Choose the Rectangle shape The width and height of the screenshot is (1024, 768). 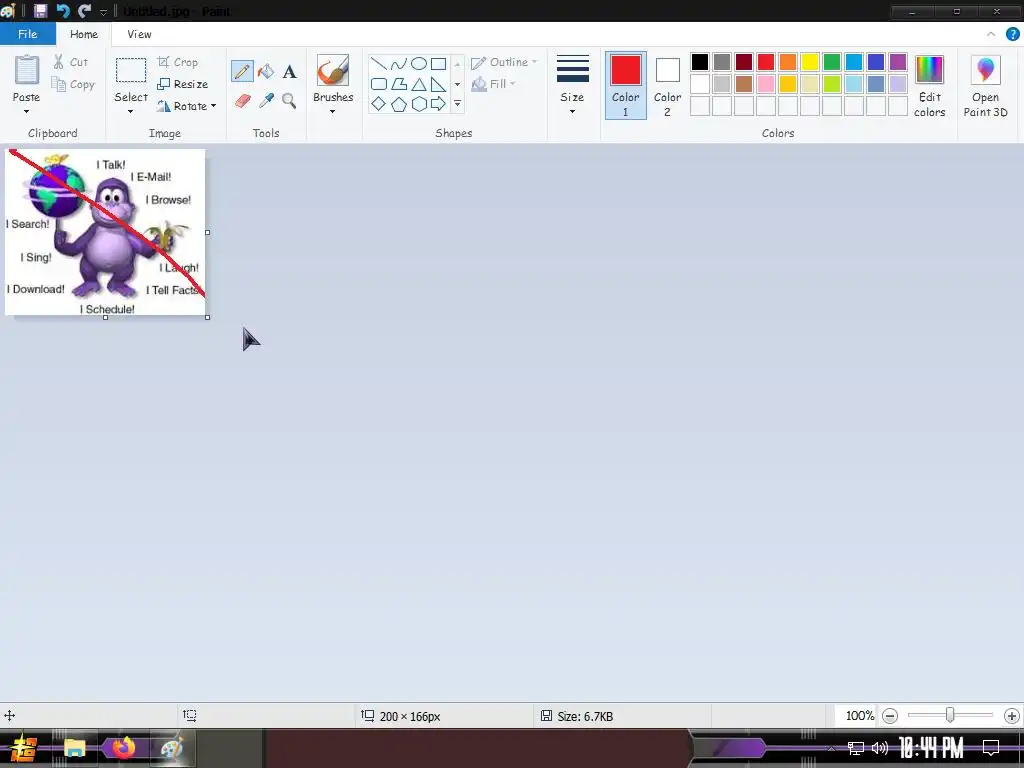tap(439, 64)
